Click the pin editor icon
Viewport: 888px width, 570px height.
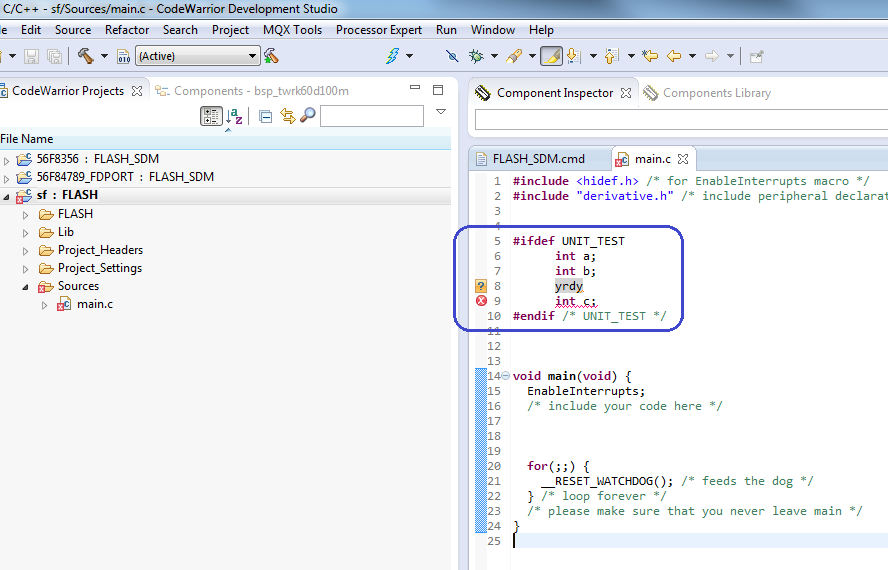pyautogui.click(x=757, y=56)
